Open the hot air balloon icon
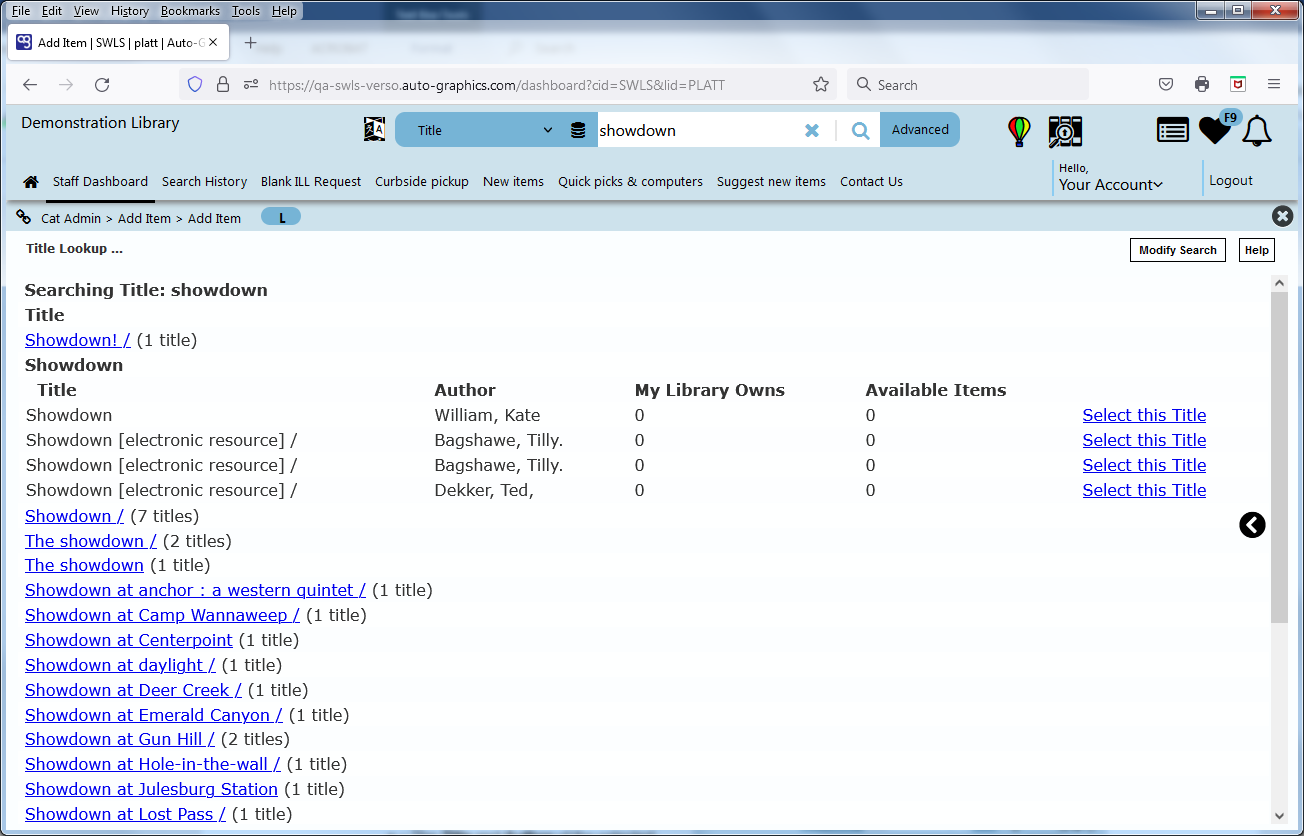The width and height of the screenshot is (1304, 836). pyautogui.click(x=1019, y=131)
